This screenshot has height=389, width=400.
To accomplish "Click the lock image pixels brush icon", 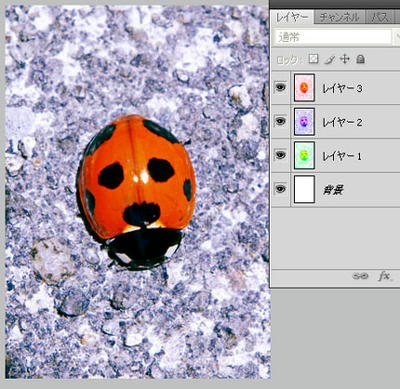I will 329,60.
